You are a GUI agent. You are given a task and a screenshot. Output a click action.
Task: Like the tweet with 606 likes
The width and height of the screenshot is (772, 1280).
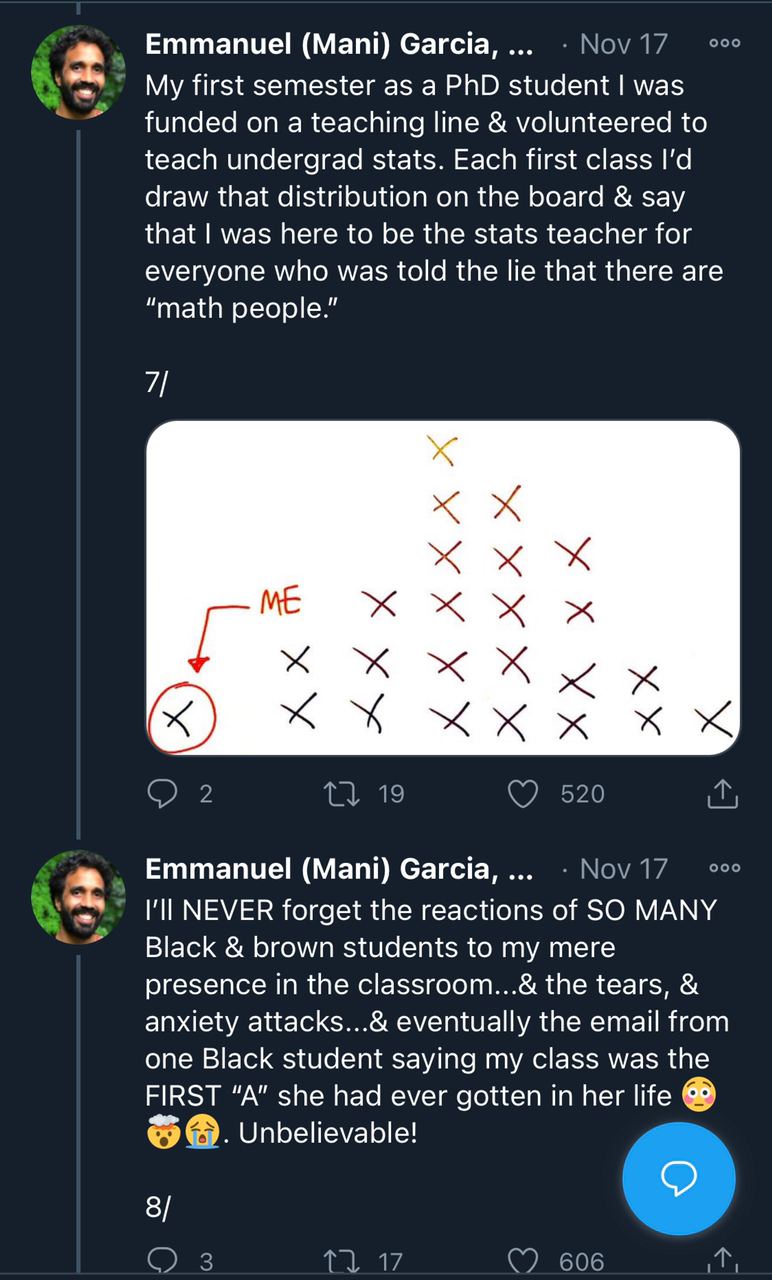(x=523, y=1261)
